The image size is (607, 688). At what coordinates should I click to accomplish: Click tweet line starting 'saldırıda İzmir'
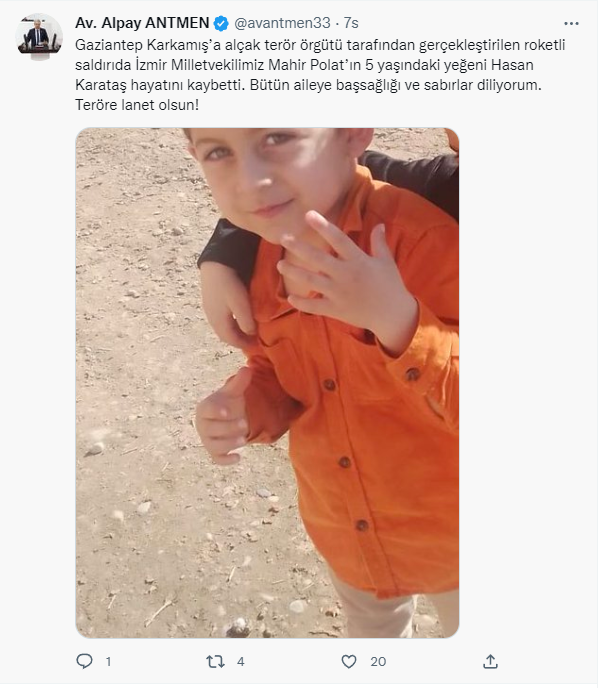pyautogui.click(x=304, y=65)
